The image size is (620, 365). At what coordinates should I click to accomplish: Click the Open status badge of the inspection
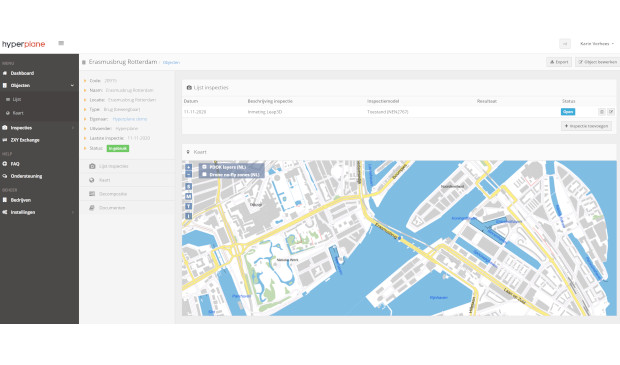(568, 112)
